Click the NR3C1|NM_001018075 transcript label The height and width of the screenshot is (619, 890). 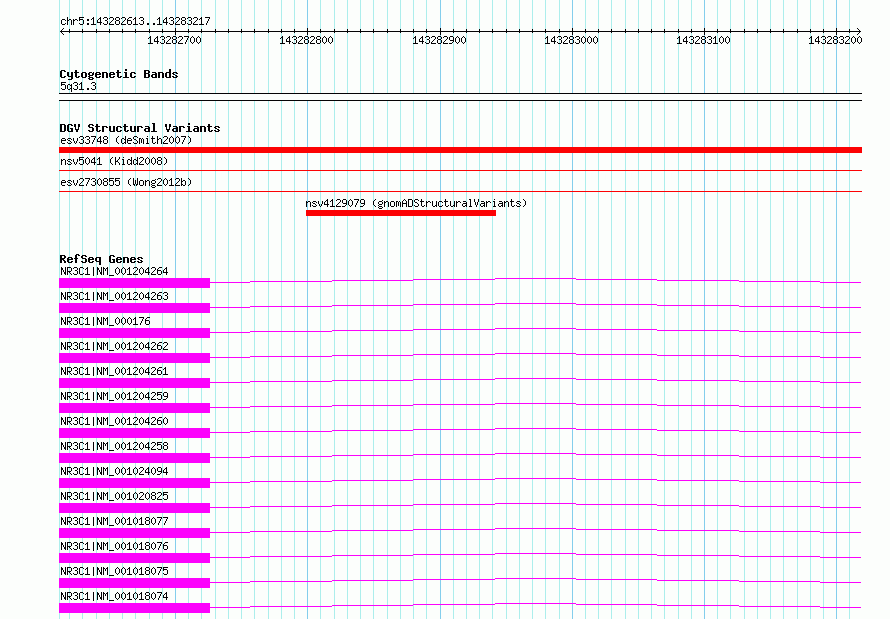tap(114, 571)
